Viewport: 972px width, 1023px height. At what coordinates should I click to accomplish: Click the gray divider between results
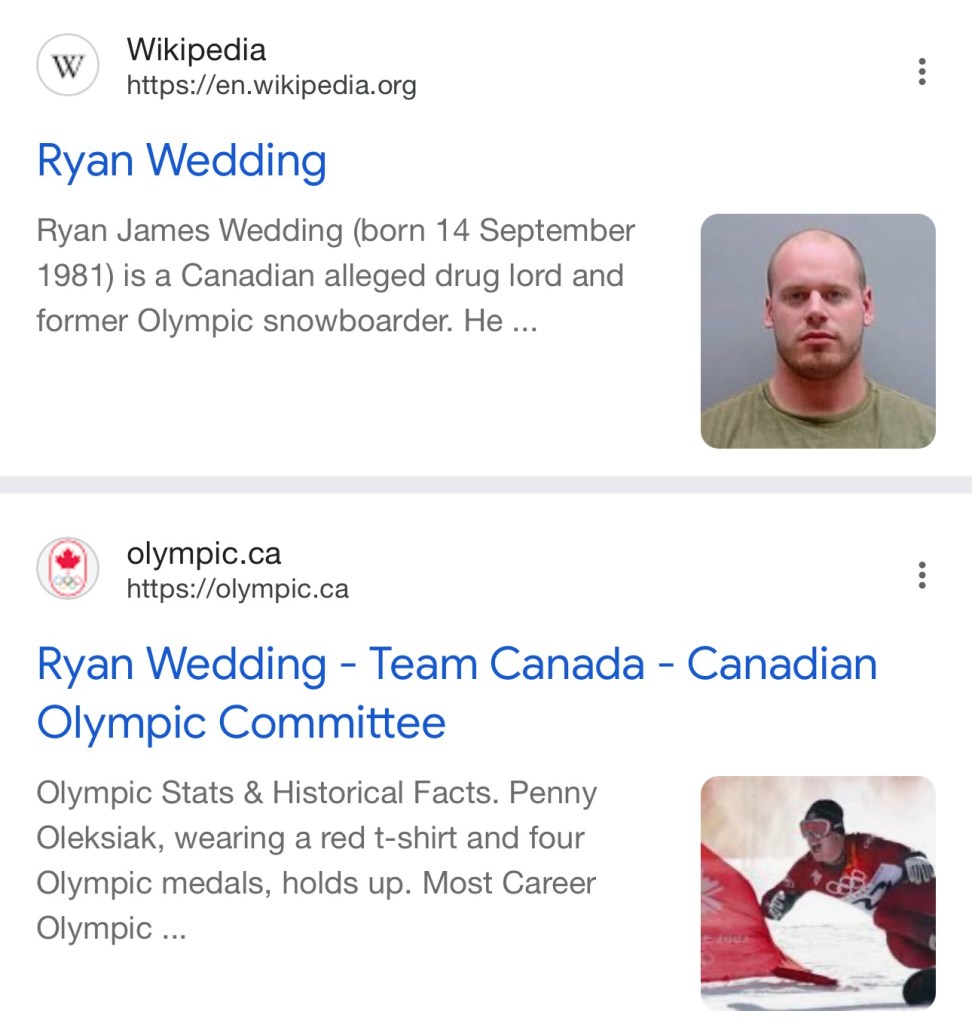coord(486,485)
